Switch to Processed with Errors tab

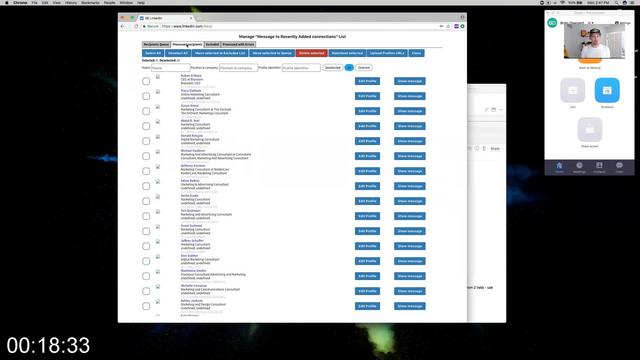[238, 44]
